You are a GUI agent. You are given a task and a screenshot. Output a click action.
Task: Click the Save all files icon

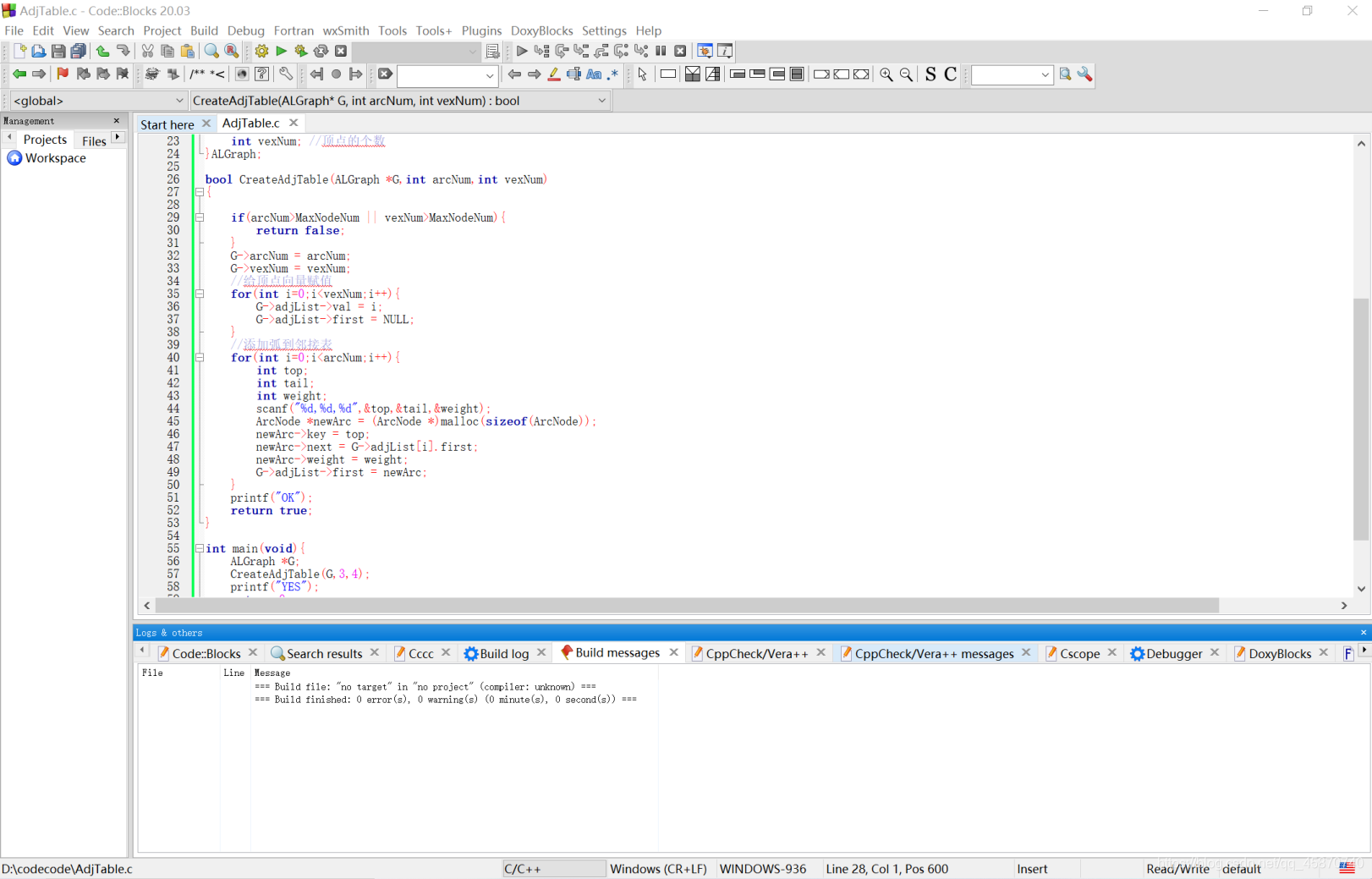(79, 52)
